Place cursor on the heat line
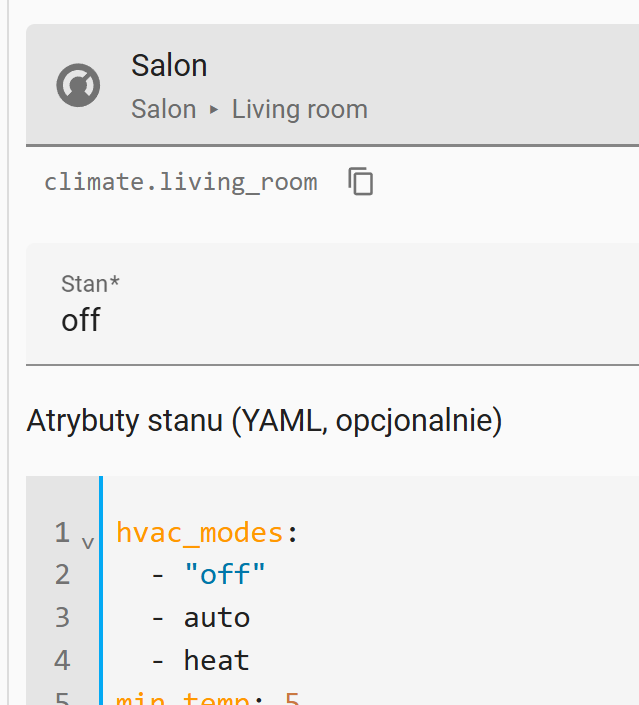This screenshot has width=639, height=705. click(x=217, y=660)
